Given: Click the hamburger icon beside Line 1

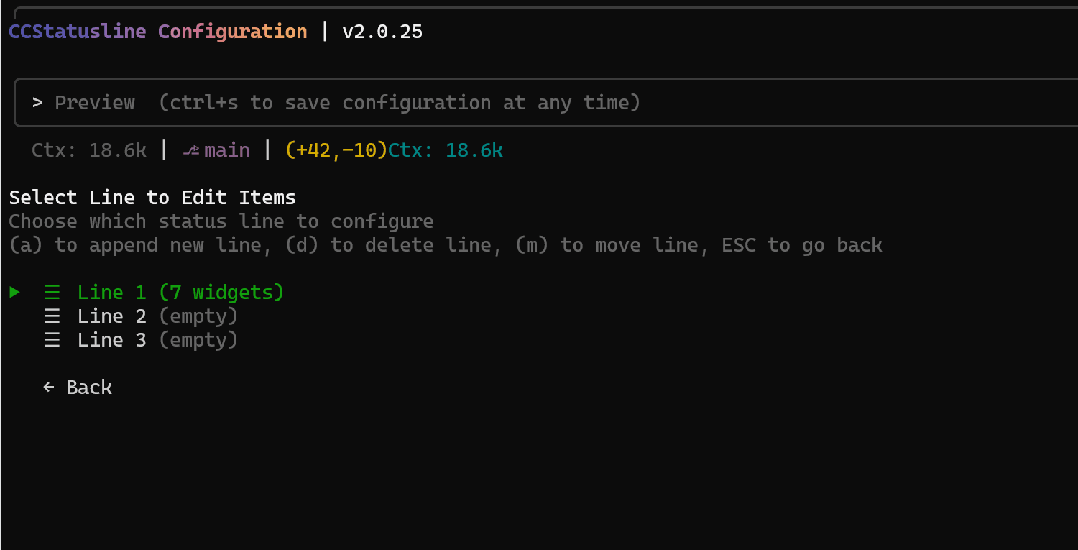Looking at the screenshot, I should [x=53, y=292].
